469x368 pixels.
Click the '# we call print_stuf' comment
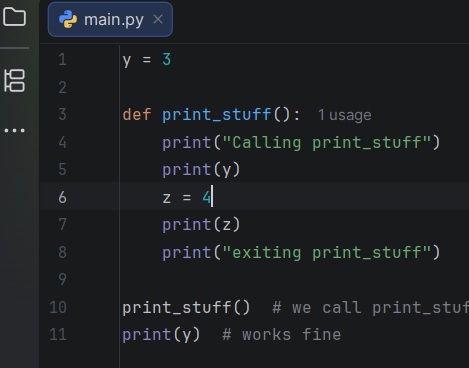[x=371, y=307]
